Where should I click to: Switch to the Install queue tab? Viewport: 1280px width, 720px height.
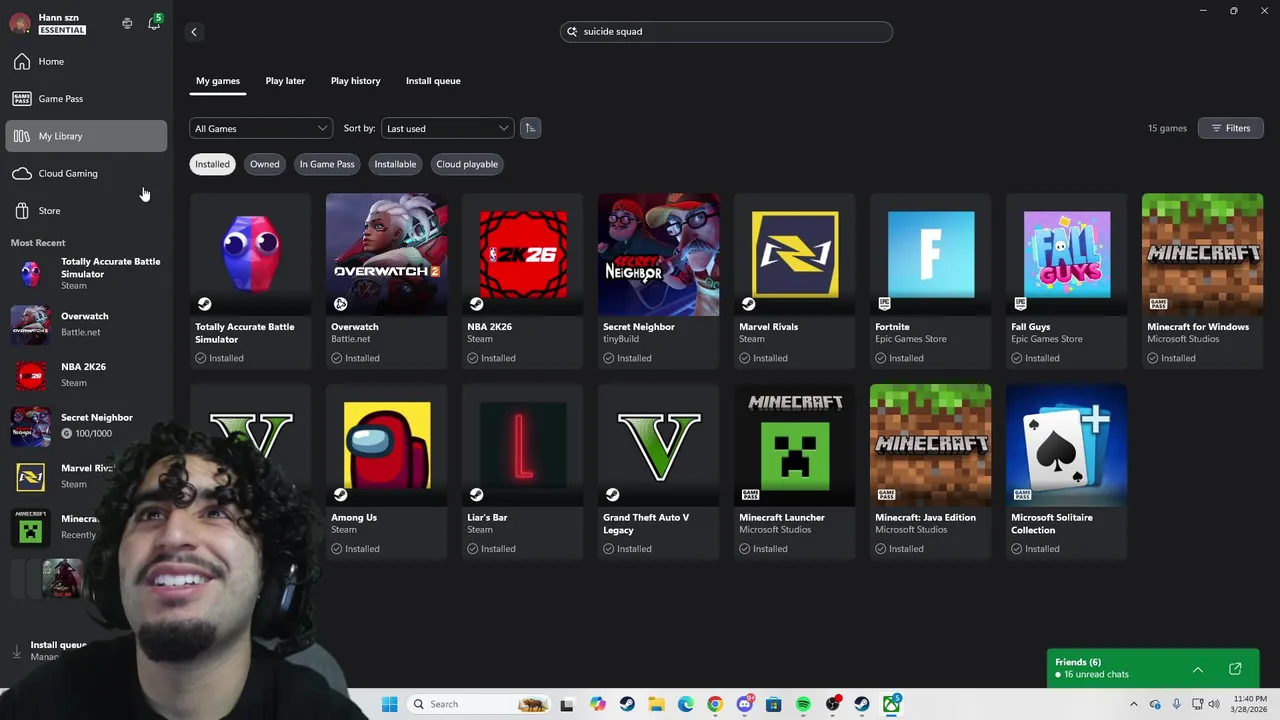[433, 81]
